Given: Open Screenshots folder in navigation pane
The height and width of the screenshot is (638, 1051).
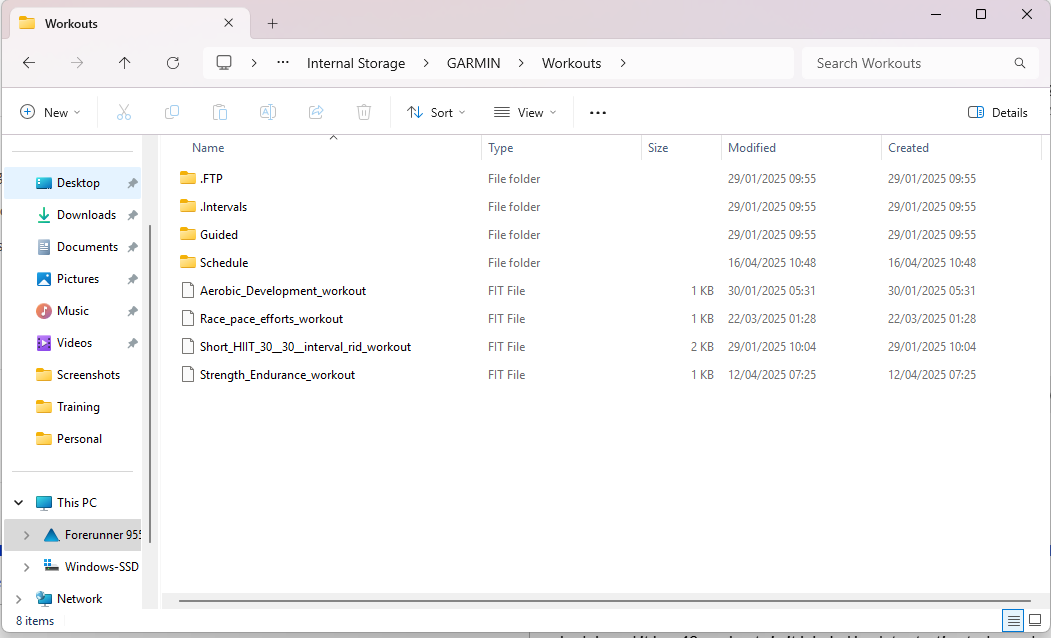Looking at the screenshot, I should pyautogui.click(x=73, y=375).
